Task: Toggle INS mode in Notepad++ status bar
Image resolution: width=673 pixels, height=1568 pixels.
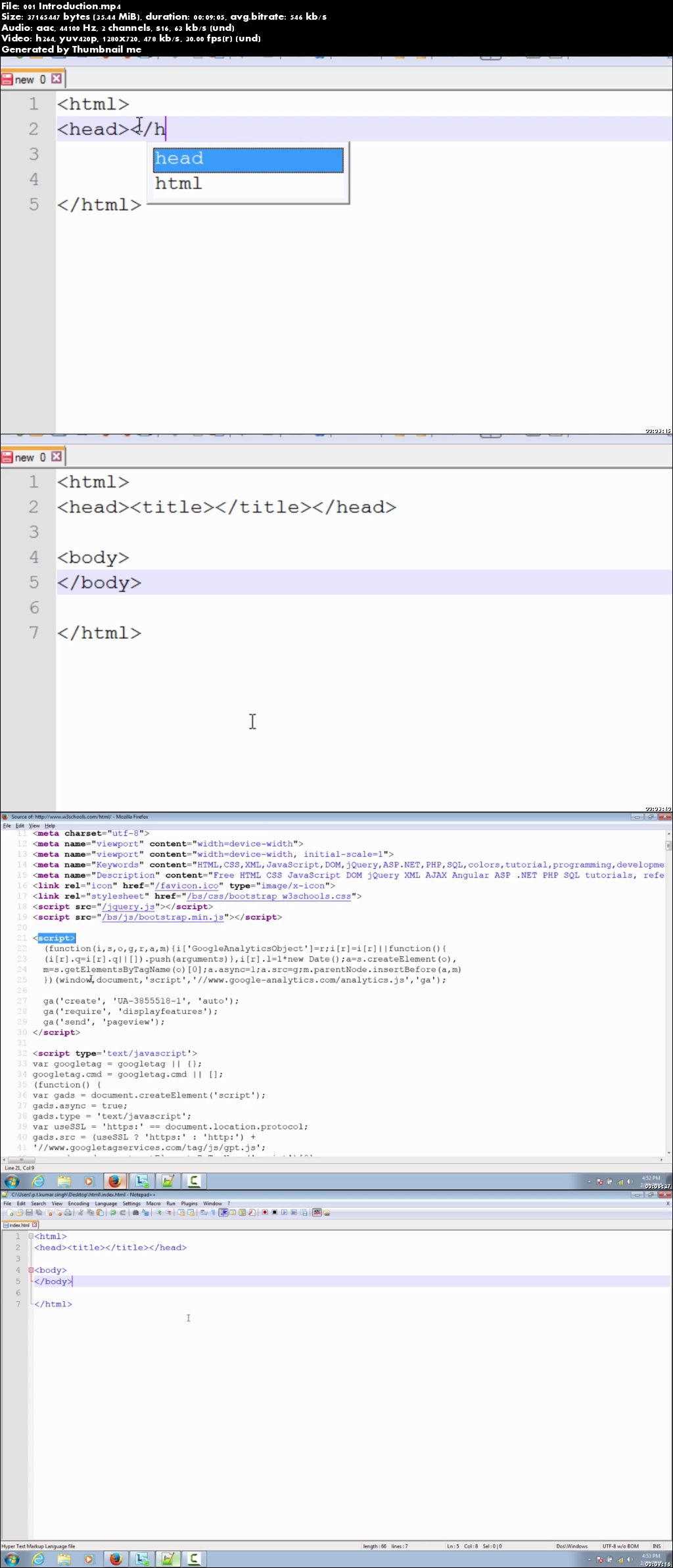Action: click(656, 1546)
